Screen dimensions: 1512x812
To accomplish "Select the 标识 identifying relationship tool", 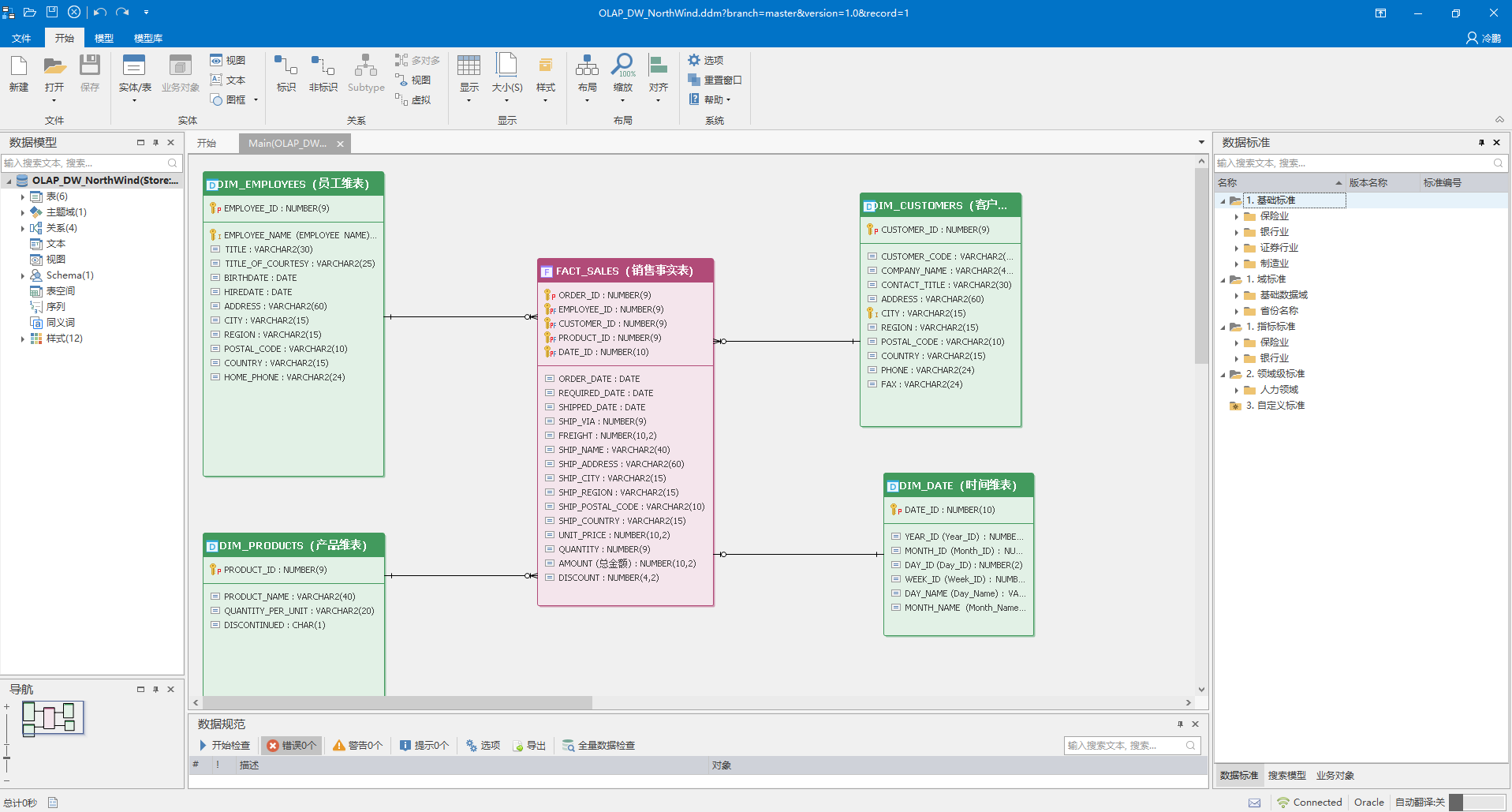I will pyautogui.click(x=286, y=73).
